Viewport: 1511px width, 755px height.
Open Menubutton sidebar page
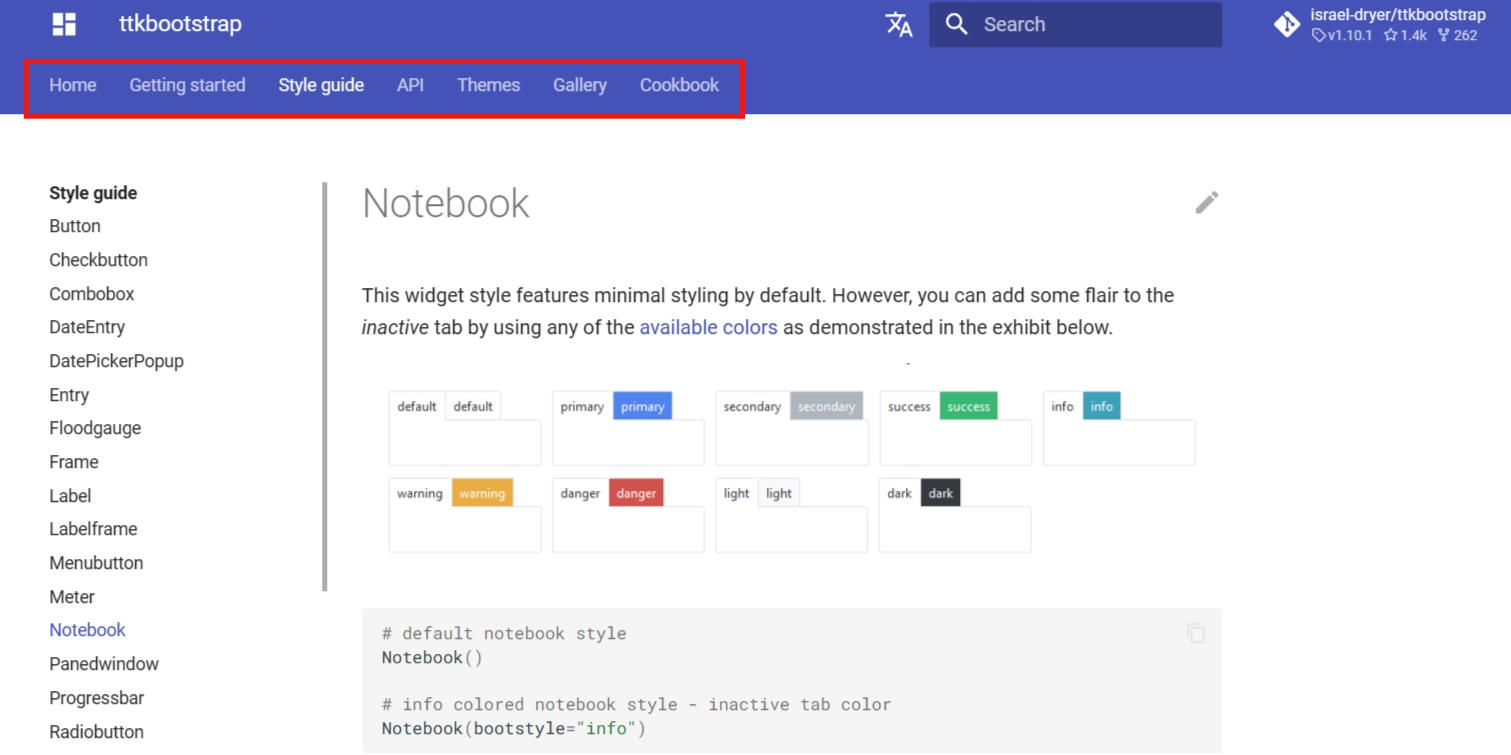(96, 563)
